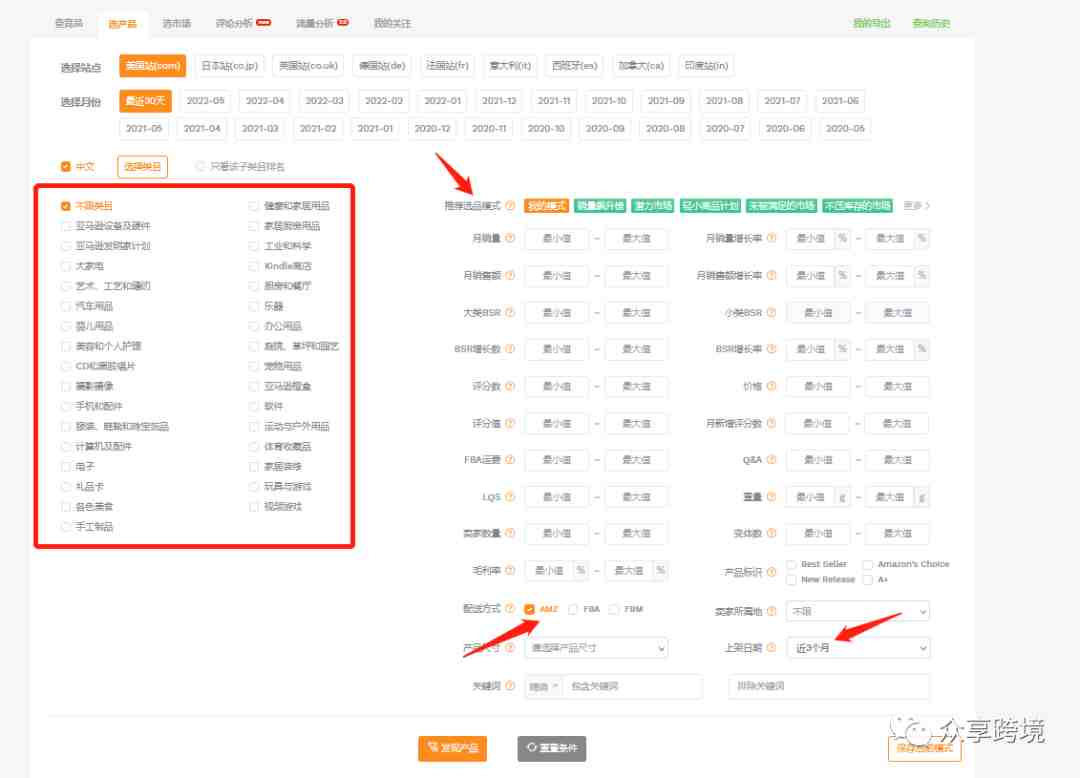Screen dimensions: 1080x778
Task: Tick the Best Seller checkbox
Action: click(x=792, y=564)
